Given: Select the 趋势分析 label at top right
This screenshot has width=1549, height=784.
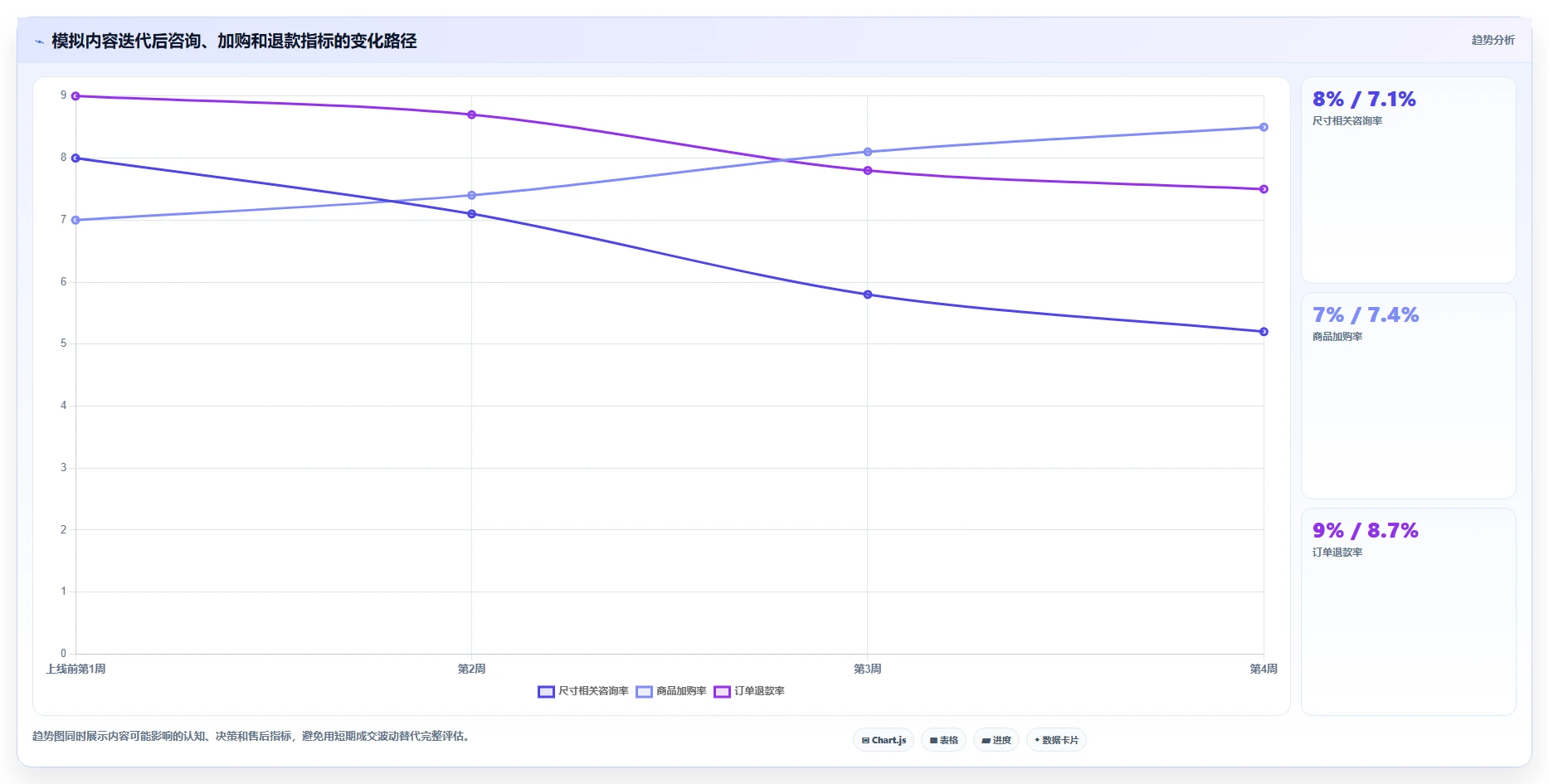Looking at the screenshot, I should (1493, 40).
